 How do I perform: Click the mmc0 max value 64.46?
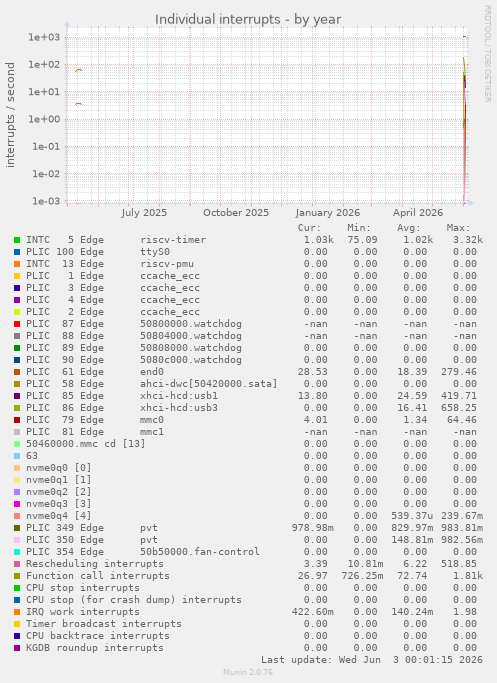click(462, 420)
